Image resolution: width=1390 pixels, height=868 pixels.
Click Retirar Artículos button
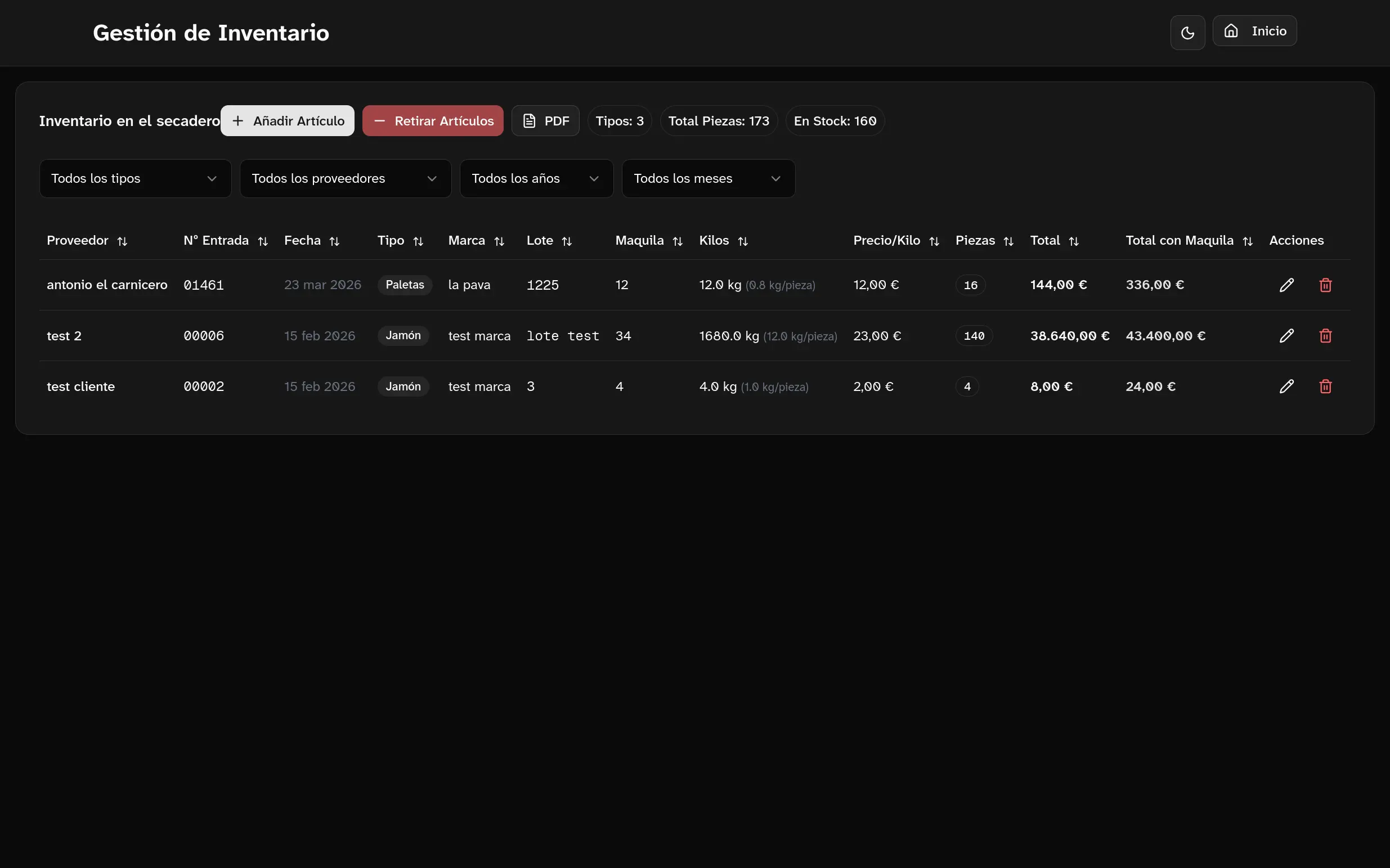pos(432,120)
